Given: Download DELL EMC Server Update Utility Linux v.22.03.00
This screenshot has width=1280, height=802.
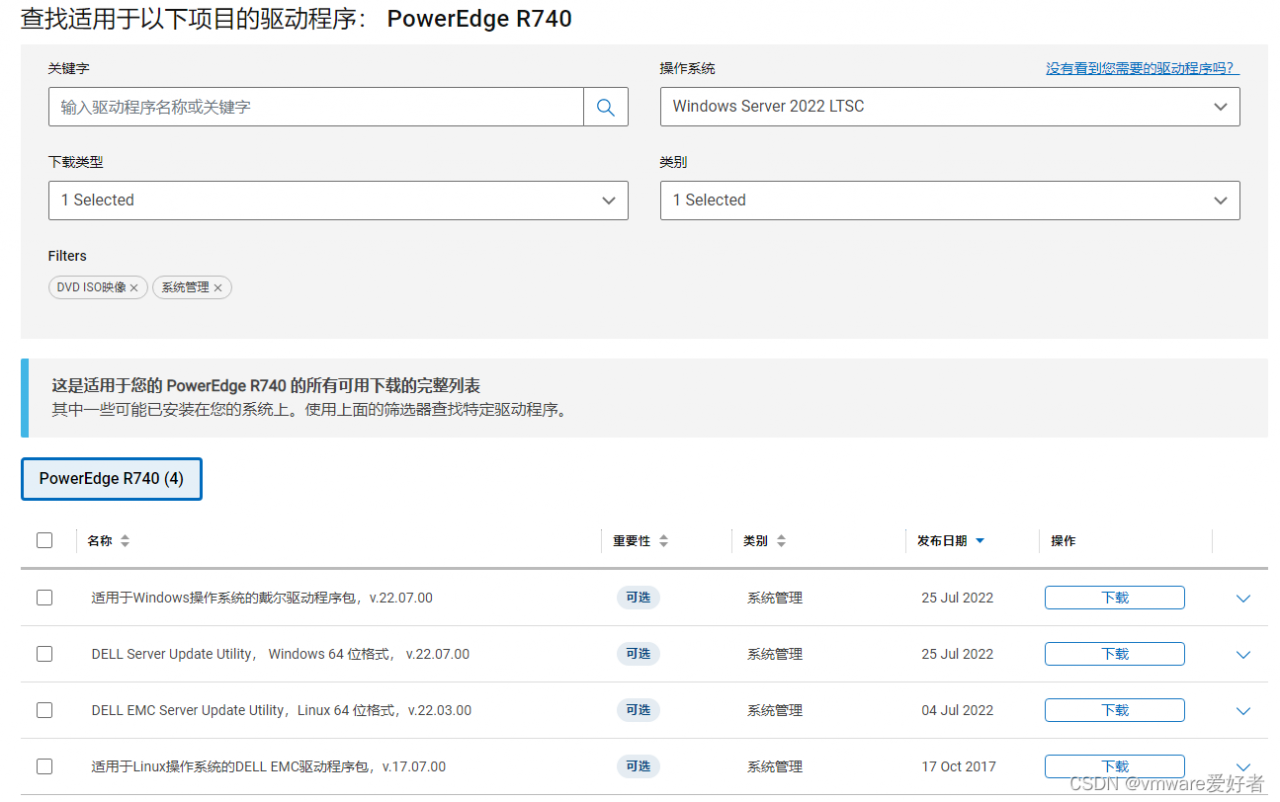Looking at the screenshot, I should point(1115,709).
